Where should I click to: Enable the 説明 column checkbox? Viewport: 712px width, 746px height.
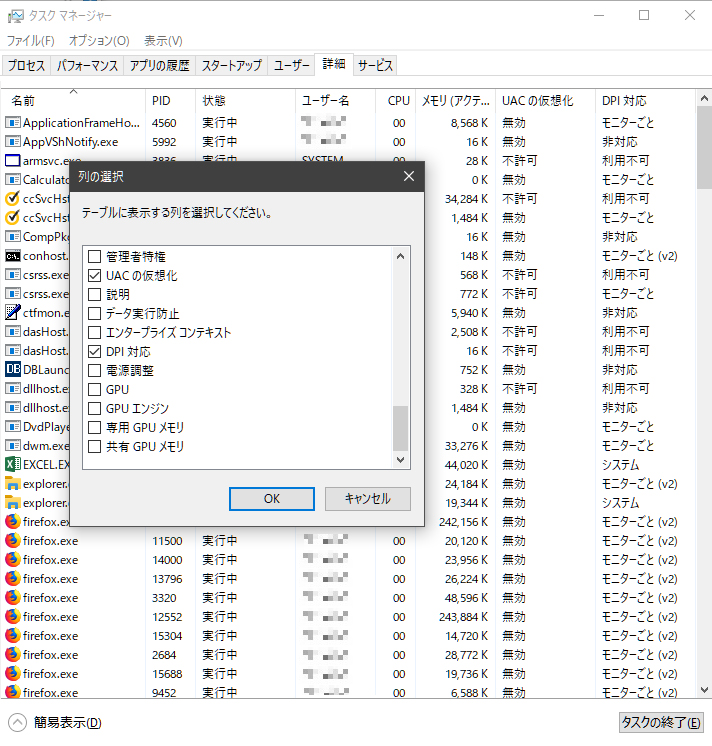tap(95, 295)
